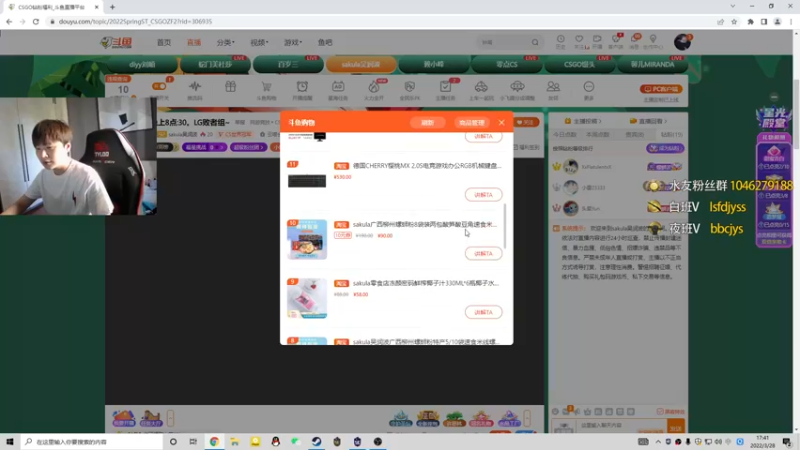
Task: Open the watch history clock icon
Action: pyautogui.click(x=560, y=41)
